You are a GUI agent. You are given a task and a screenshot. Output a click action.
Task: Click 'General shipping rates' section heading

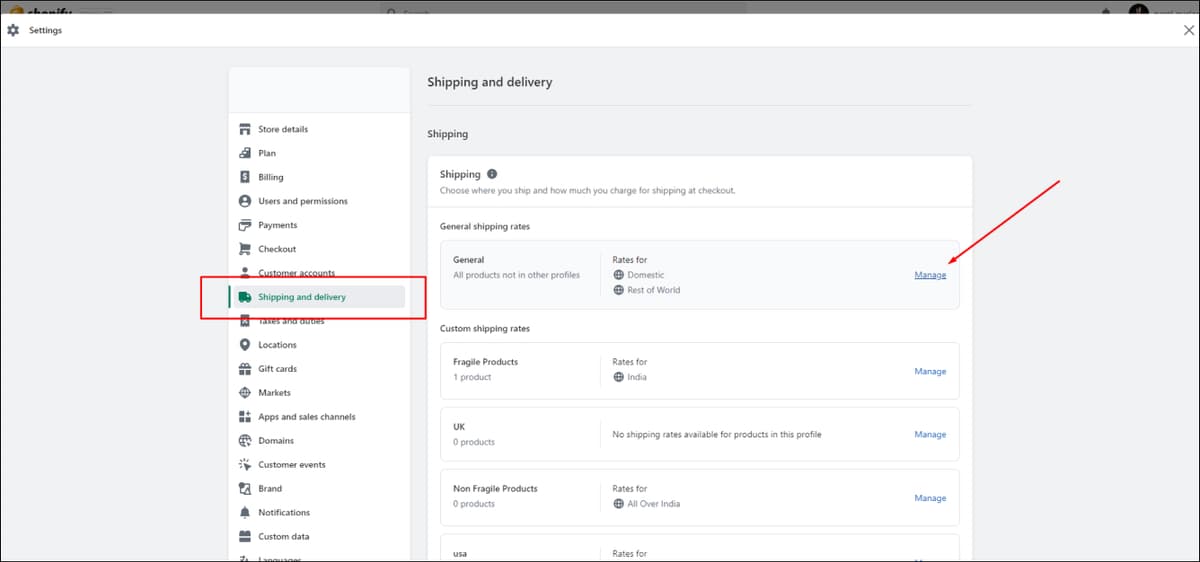[x=485, y=227]
